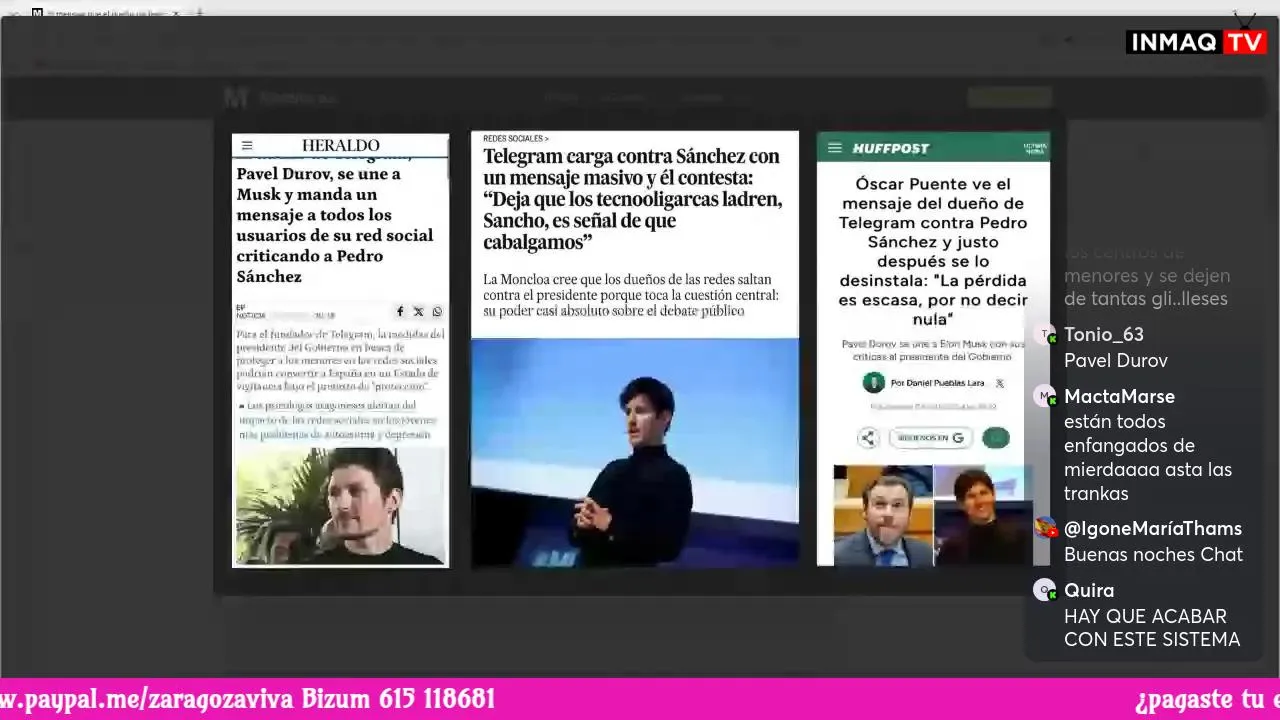Click Tonio_63 username in chat
The width and height of the screenshot is (1280, 720).
pos(1104,335)
